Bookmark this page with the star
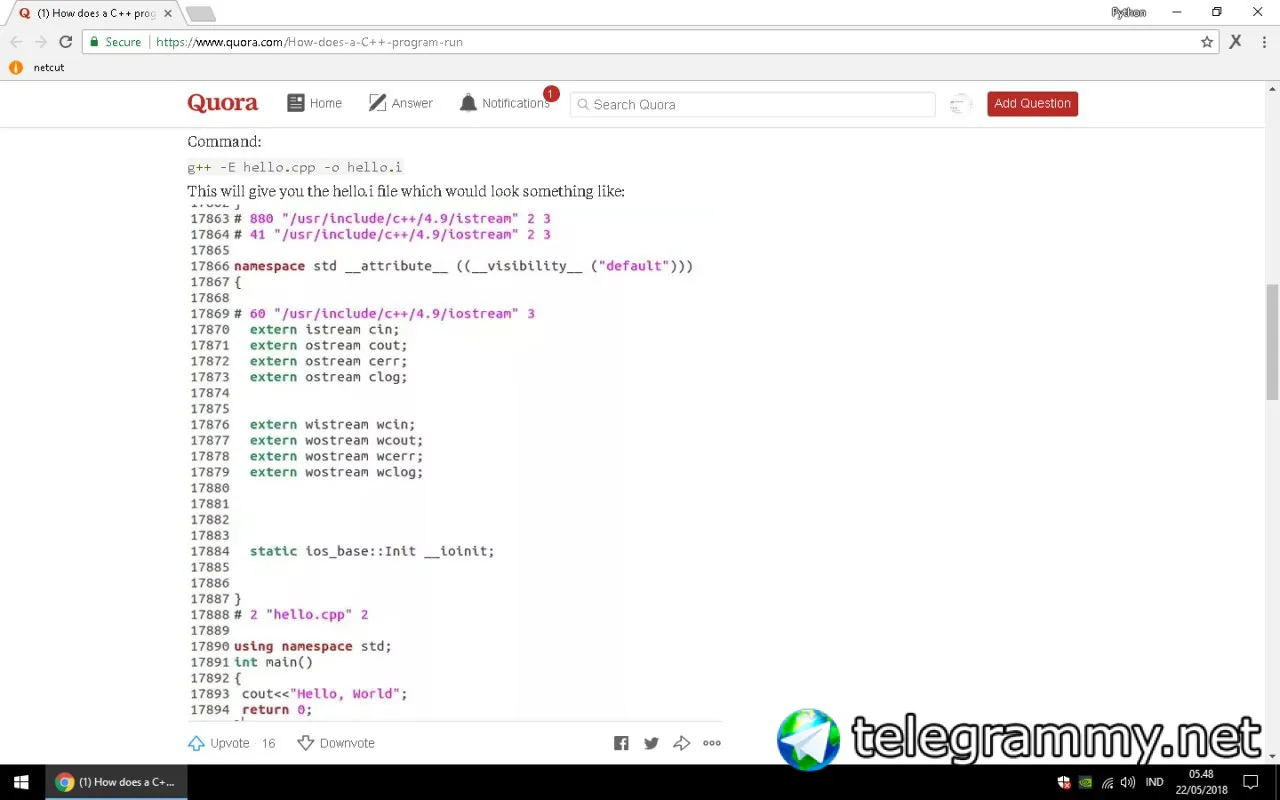This screenshot has height=800, width=1280. click(x=1207, y=42)
